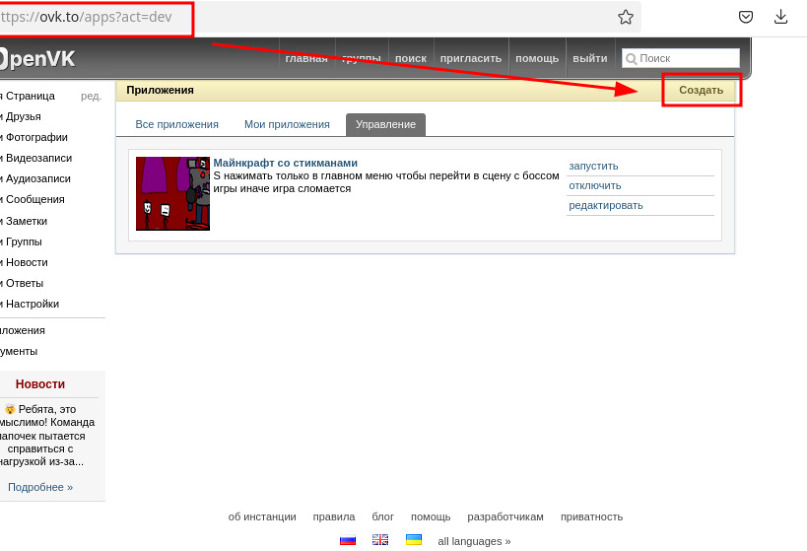The width and height of the screenshot is (807, 551).
Task: Select the Управление tab
Action: pyautogui.click(x=385, y=125)
